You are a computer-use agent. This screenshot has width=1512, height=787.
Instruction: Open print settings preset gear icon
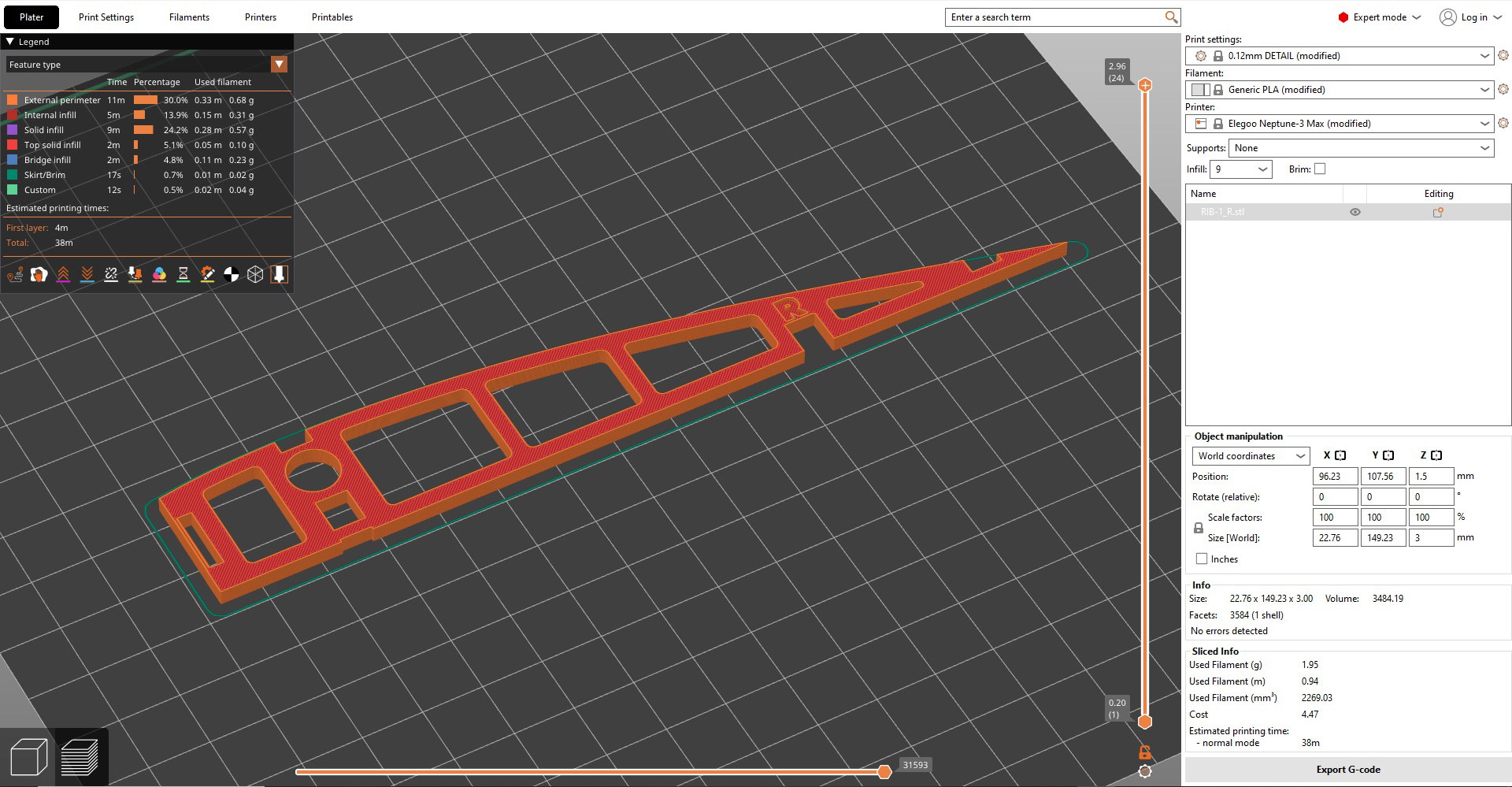[x=1503, y=56]
